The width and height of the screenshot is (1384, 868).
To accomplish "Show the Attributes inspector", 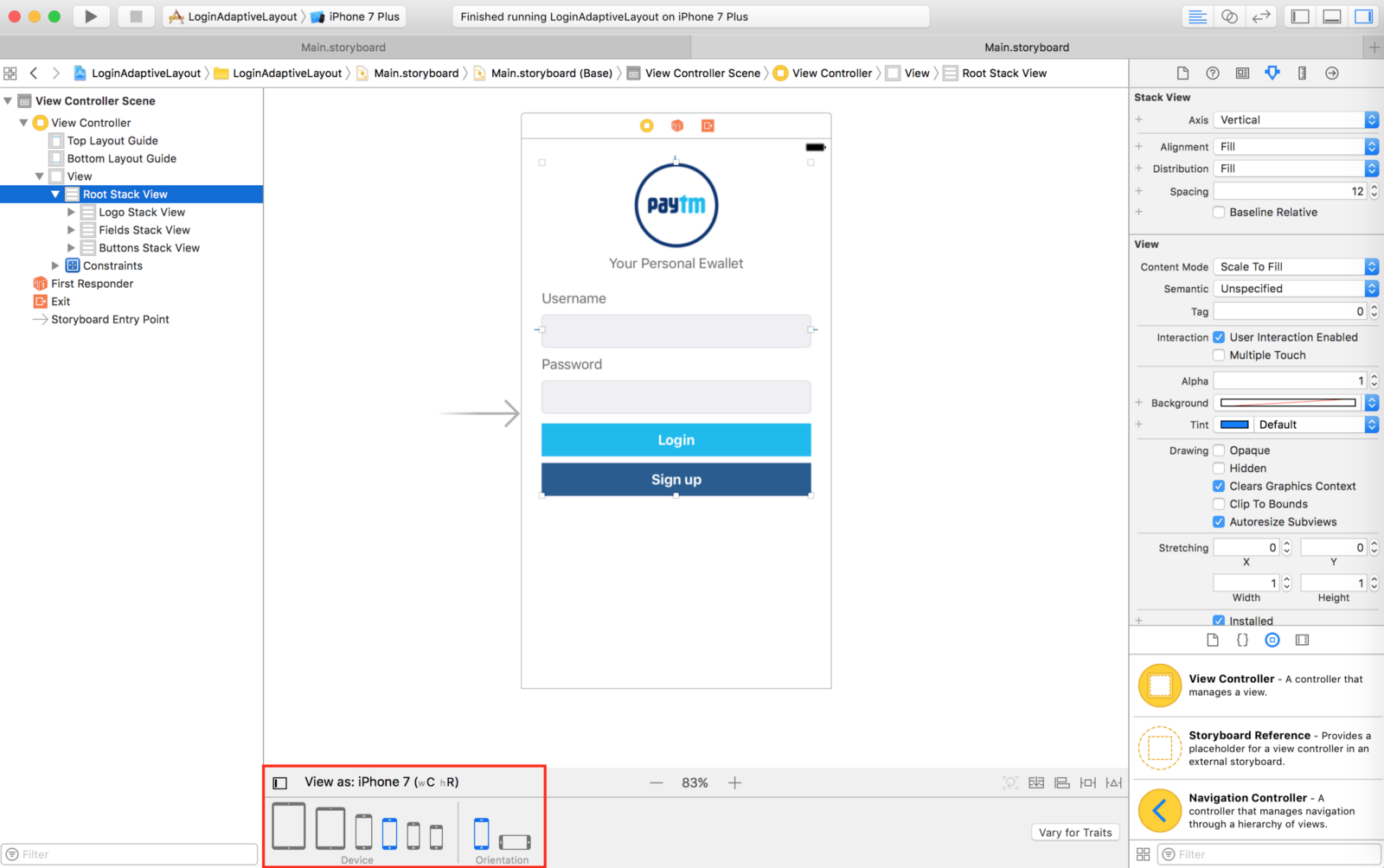I will (x=1272, y=73).
